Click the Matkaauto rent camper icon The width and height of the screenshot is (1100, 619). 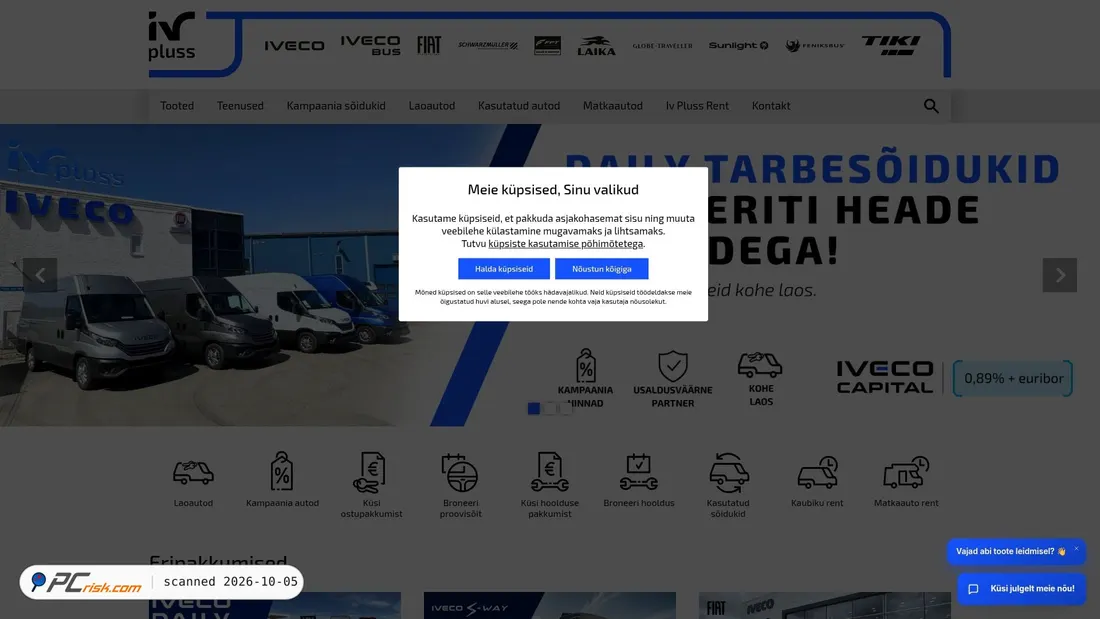pyautogui.click(x=906, y=472)
